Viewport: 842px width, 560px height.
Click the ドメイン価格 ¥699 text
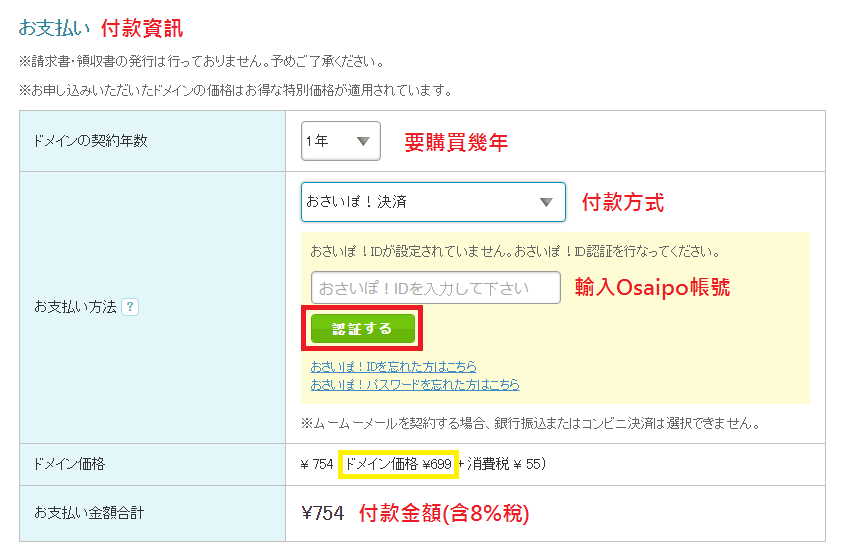click(398, 464)
